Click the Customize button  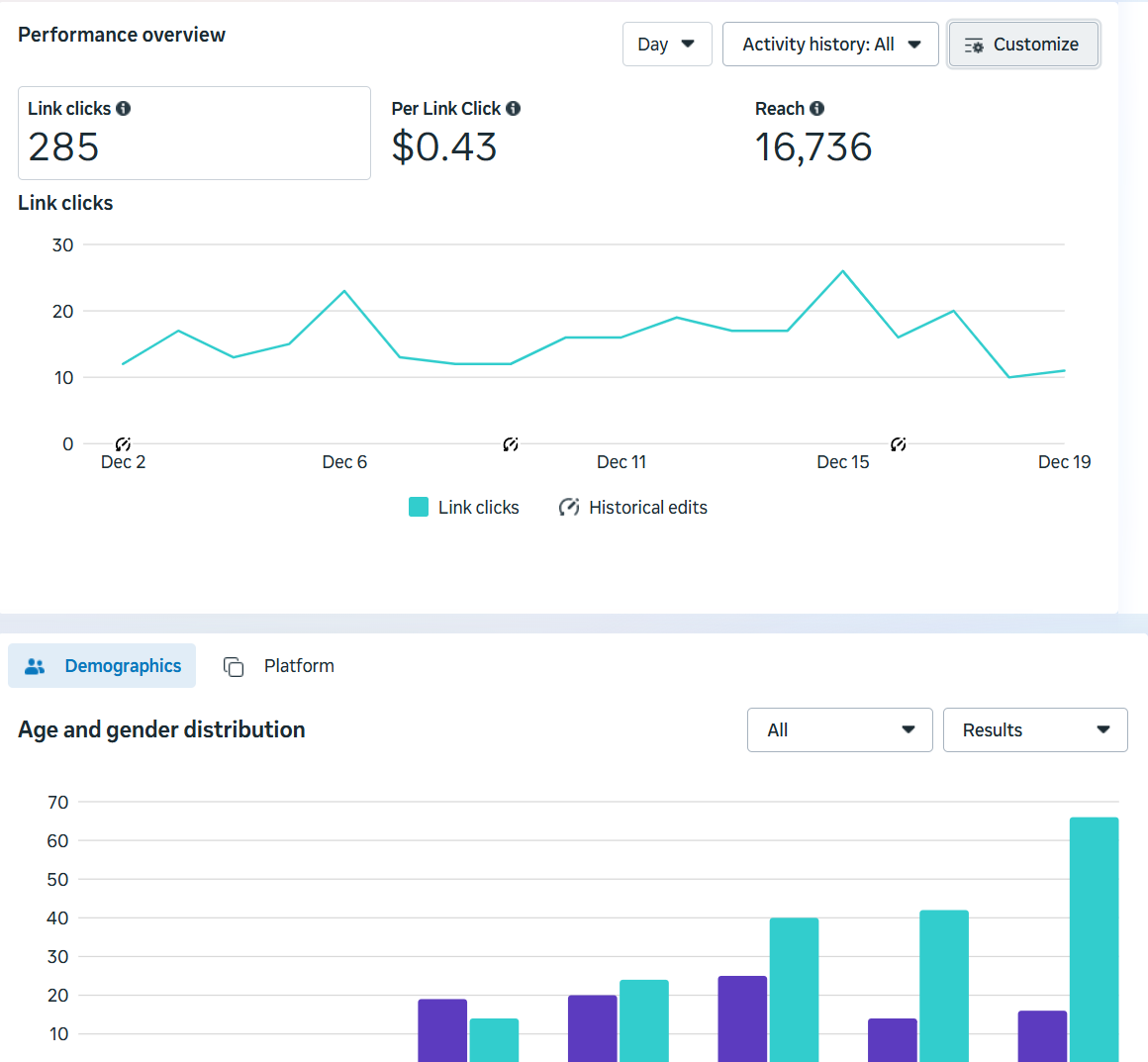[1023, 44]
